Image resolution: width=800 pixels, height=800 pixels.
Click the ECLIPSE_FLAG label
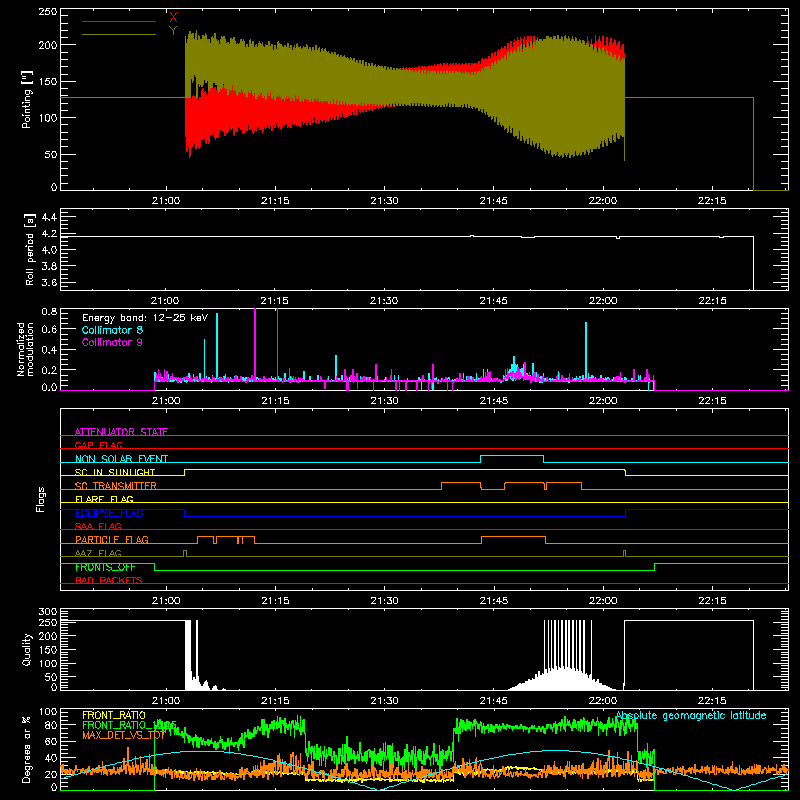click(x=109, y=513)
